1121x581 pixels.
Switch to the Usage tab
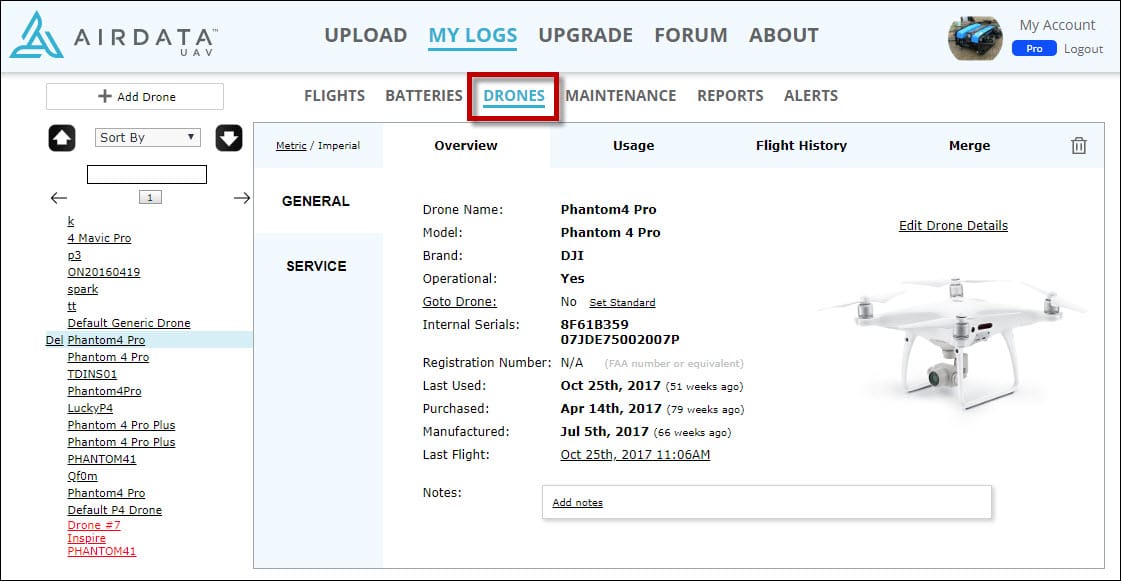pyautogui.click(x=633, y=146)
